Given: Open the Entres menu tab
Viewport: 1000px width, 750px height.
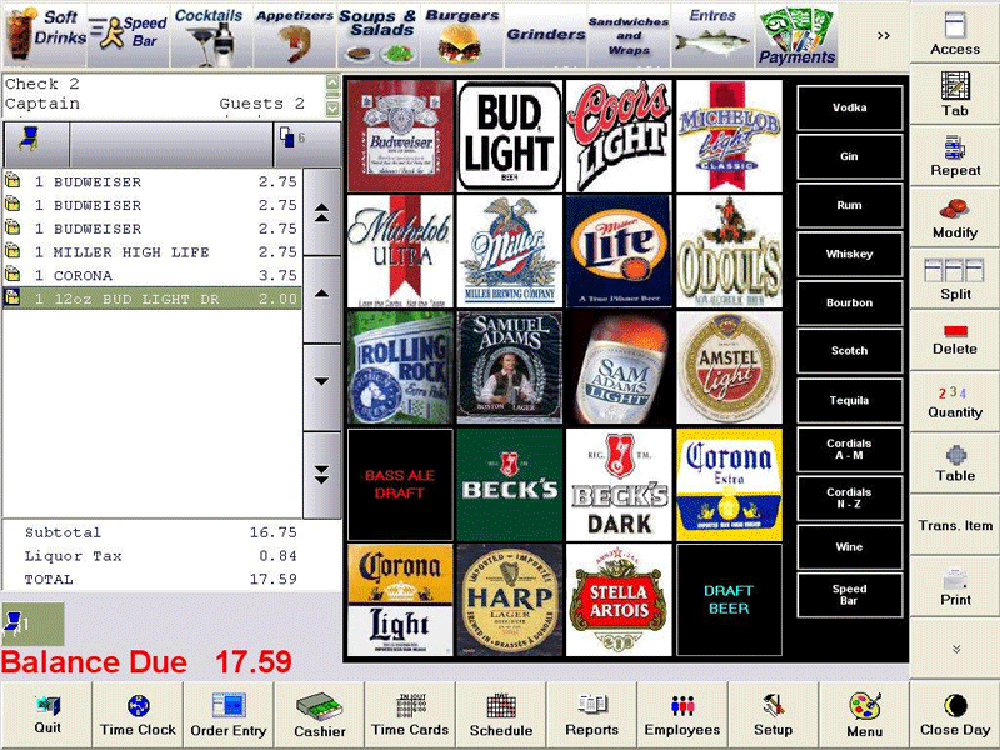Looking at the screenshot, I should tap(712, 35).
